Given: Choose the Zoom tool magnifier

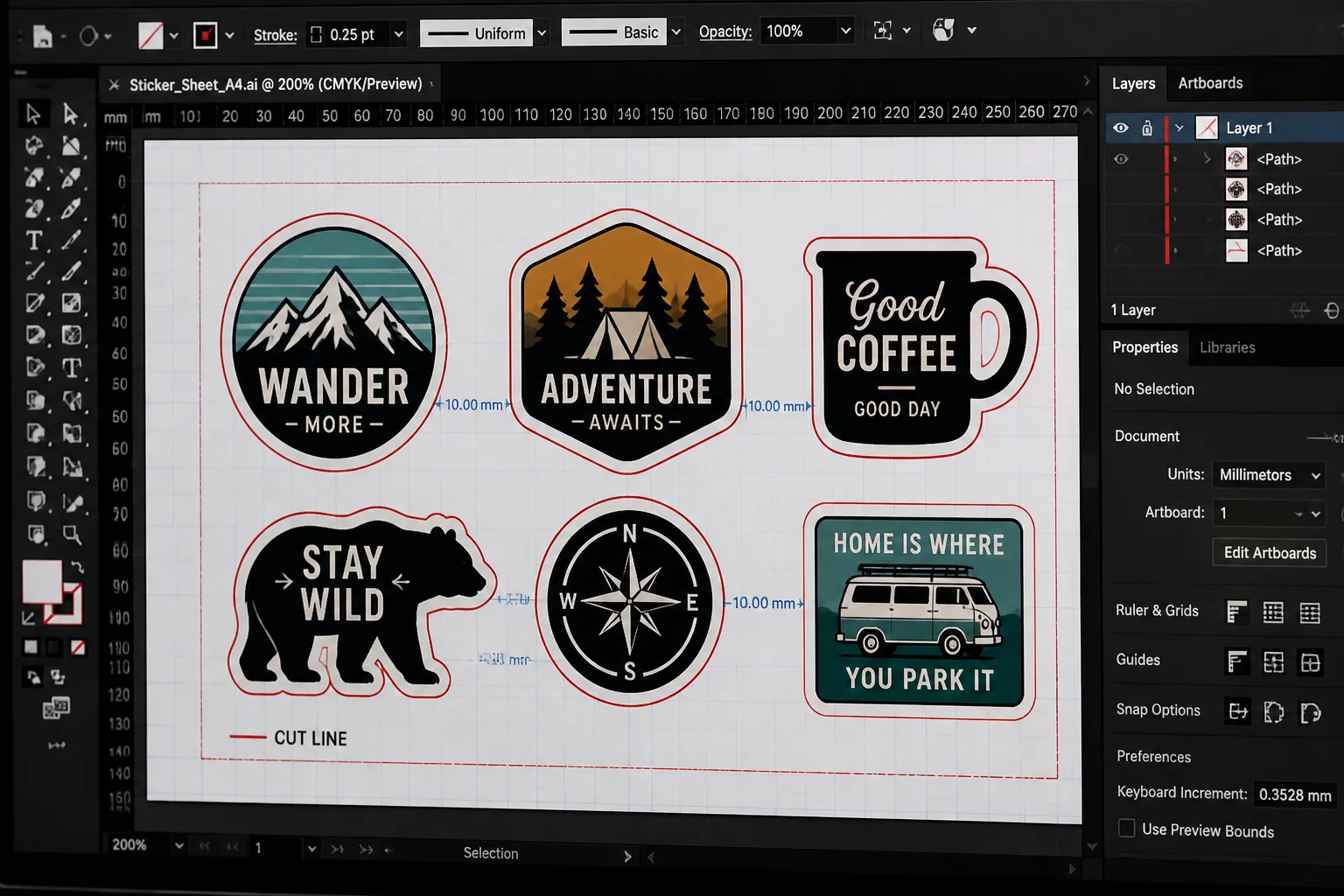Looking at the screenshot, I should click(x=72, y=534).
